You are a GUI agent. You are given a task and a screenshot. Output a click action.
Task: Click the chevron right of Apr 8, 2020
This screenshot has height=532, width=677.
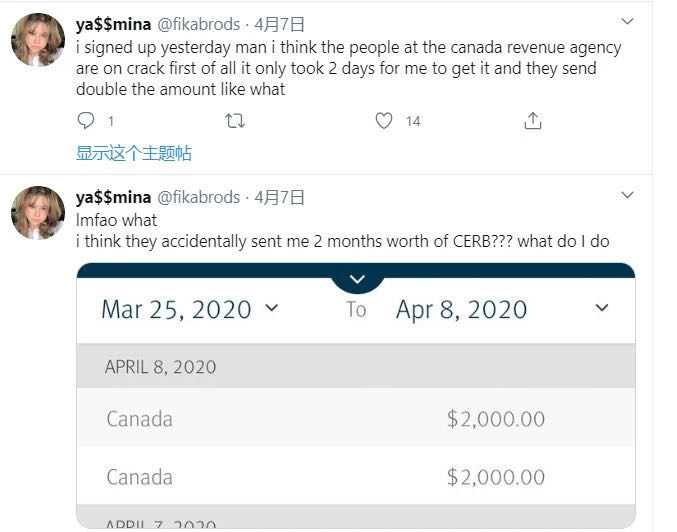click(x=601, y=309)
